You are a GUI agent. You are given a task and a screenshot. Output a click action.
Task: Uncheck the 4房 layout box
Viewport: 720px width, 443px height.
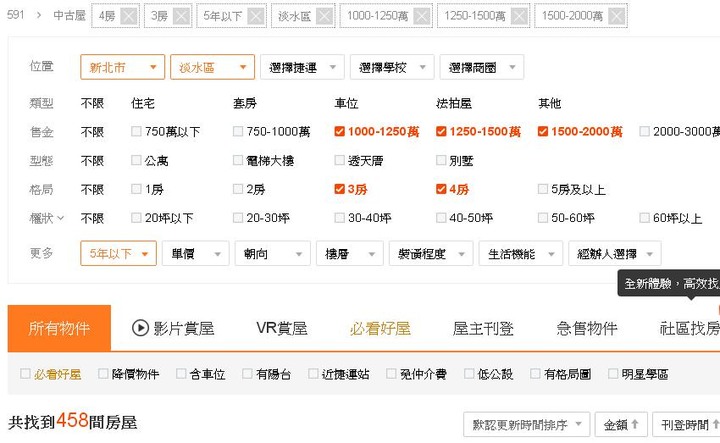[441, 189]
